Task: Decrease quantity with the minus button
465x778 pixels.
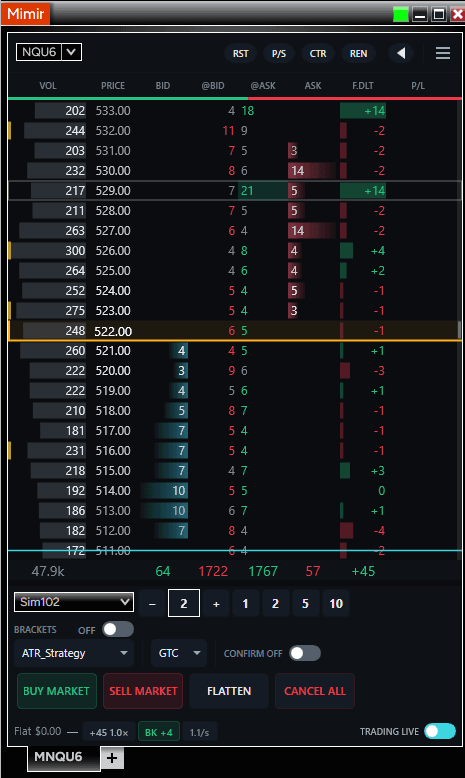Action: point(152,604)
